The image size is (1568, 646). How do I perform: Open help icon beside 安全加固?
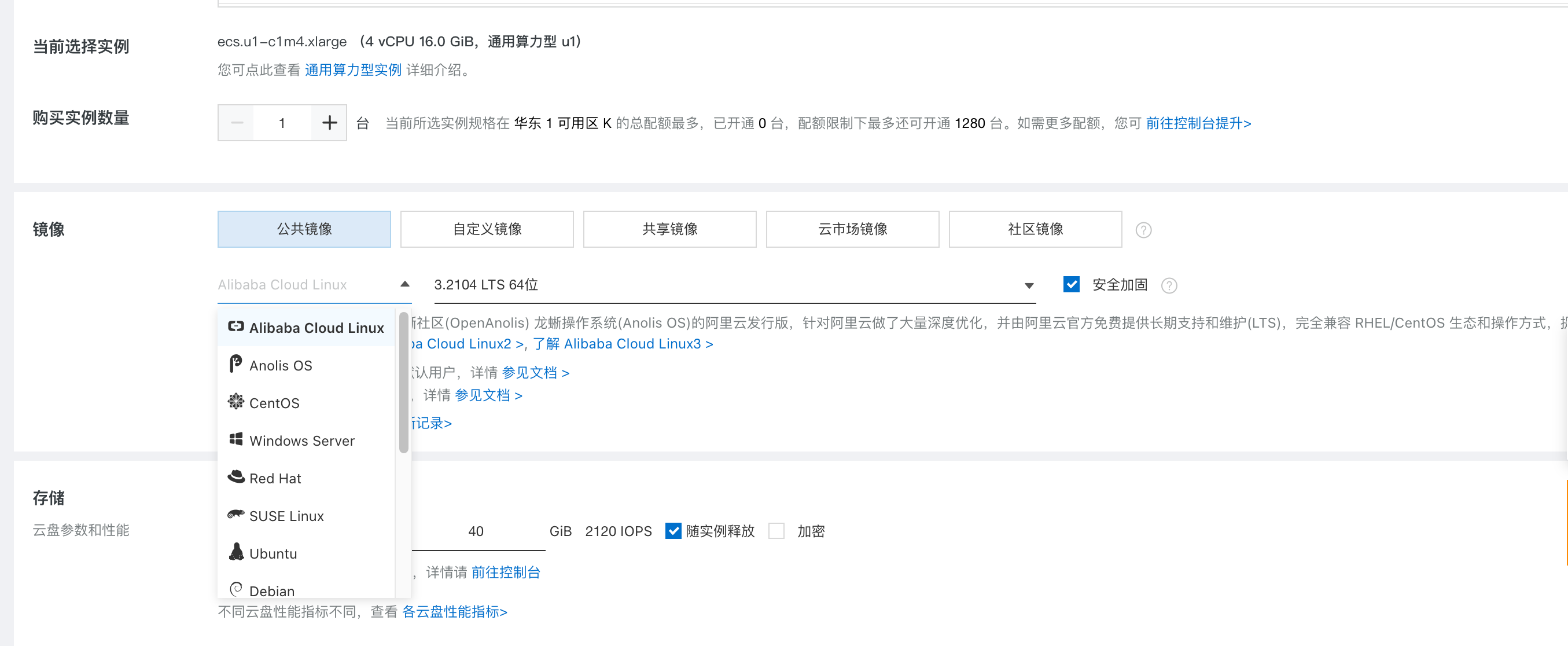(1169, 285)
